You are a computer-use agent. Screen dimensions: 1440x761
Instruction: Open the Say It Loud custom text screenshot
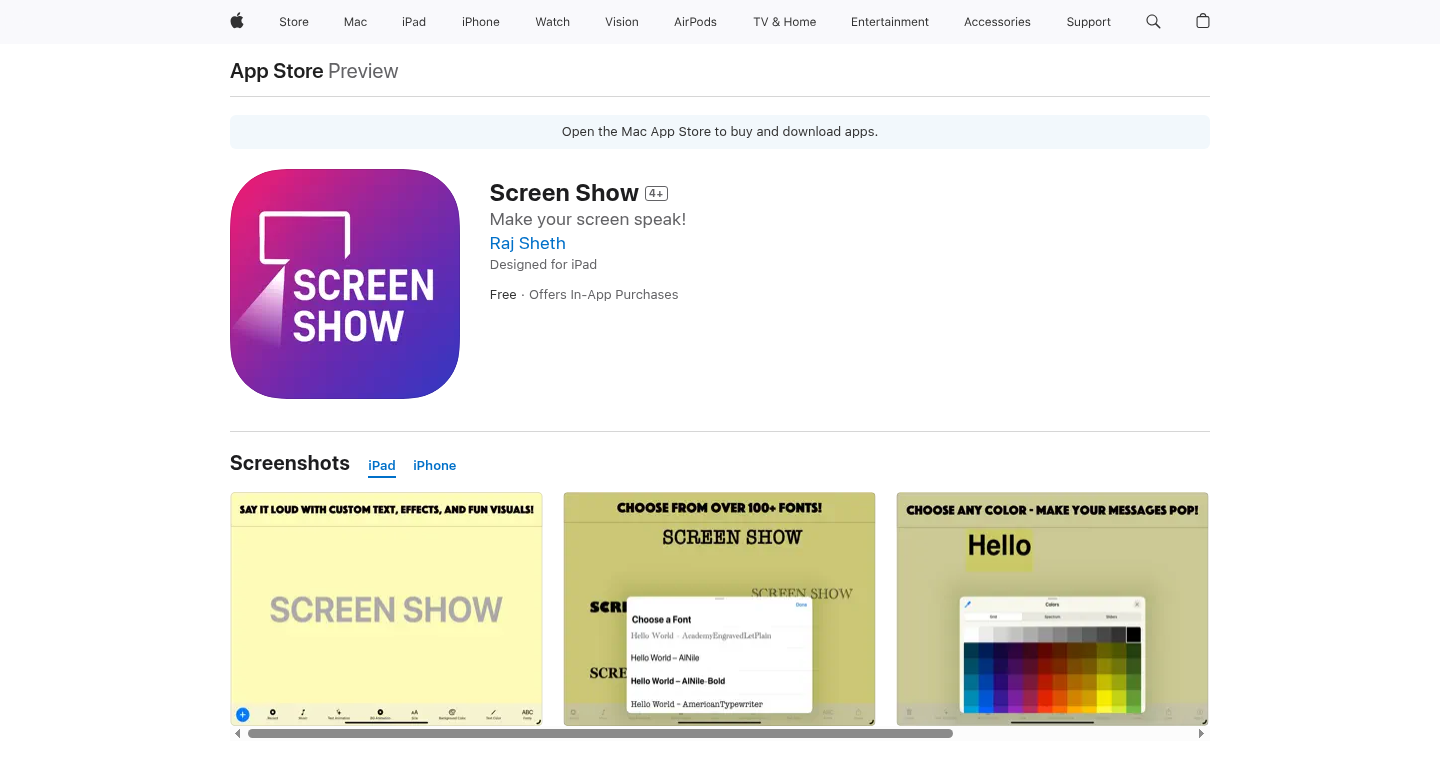[386, 609]
